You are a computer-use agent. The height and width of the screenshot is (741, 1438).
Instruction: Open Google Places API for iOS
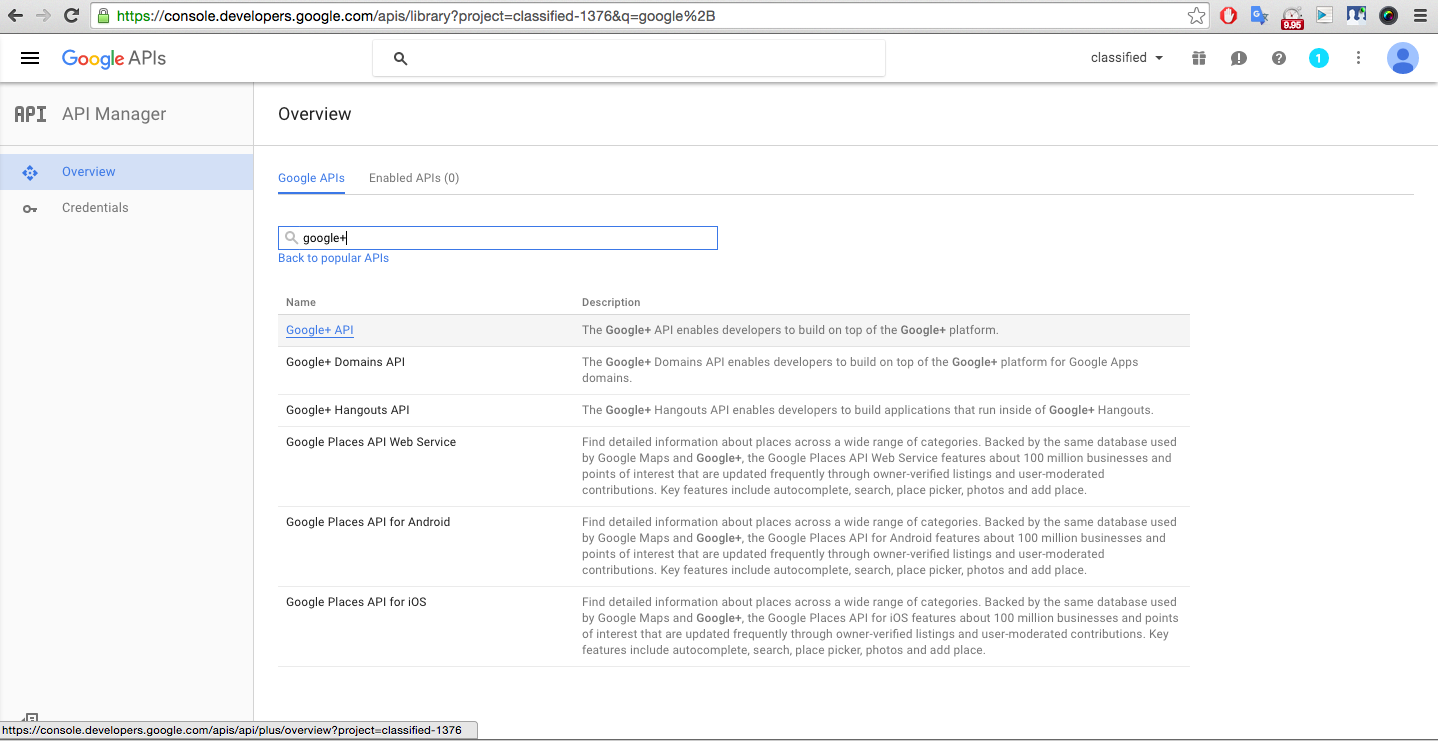[356, 602]
